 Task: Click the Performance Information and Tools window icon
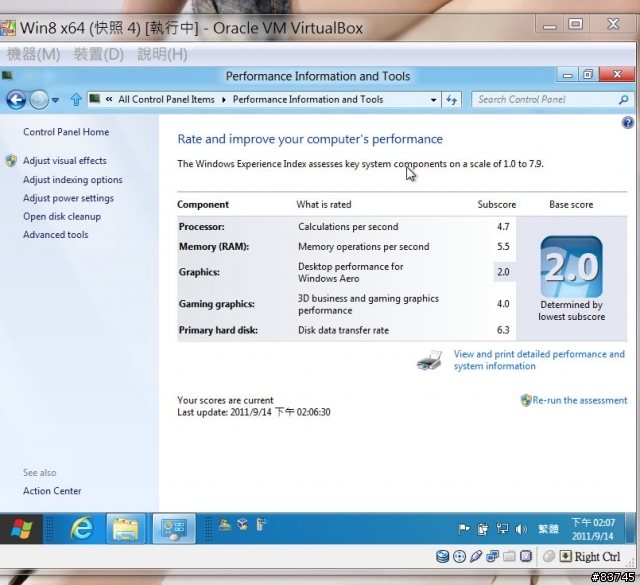tap(7, 76)
